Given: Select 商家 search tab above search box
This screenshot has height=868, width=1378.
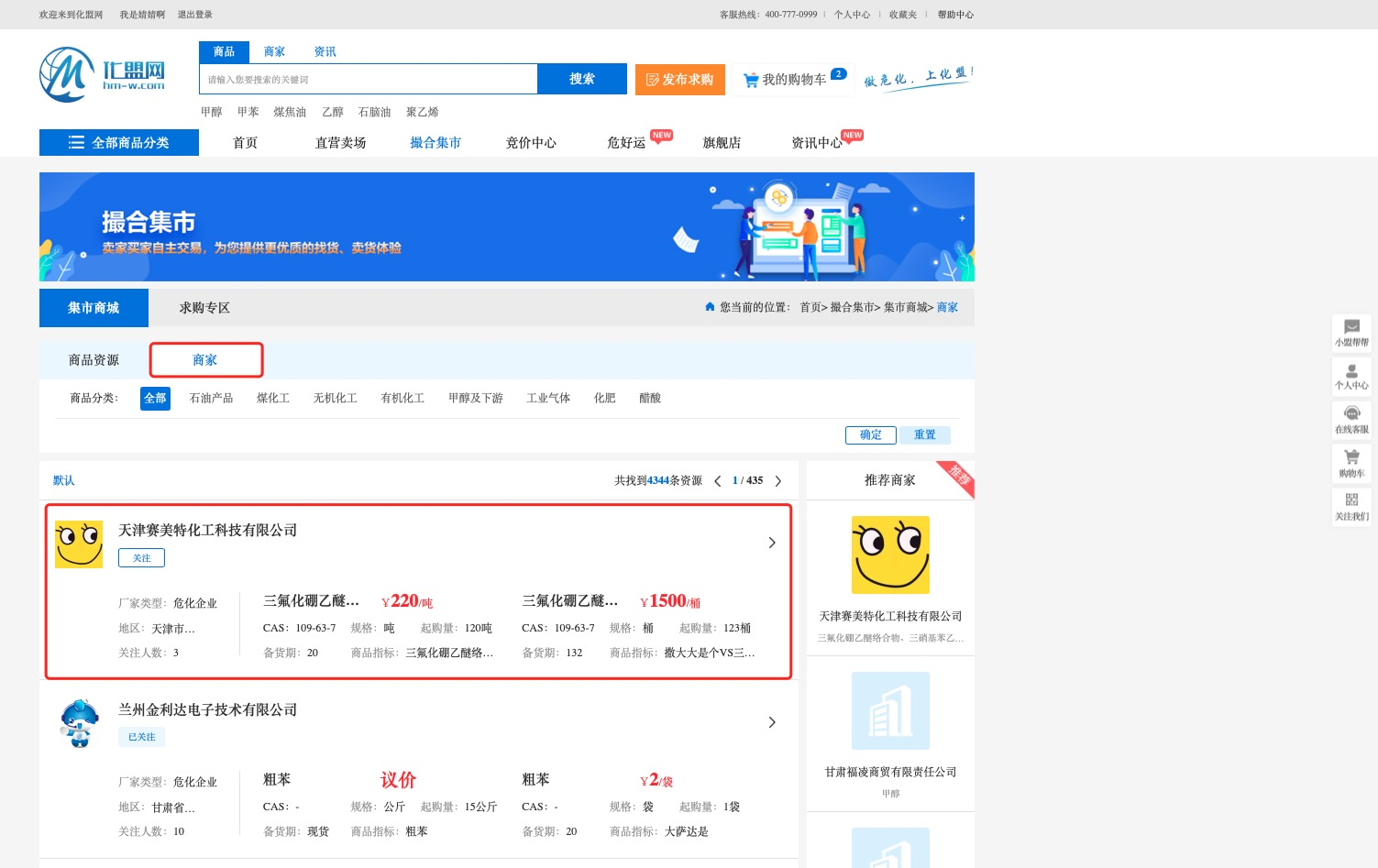Looking at the screenshot, I should (x=274, y=52).
